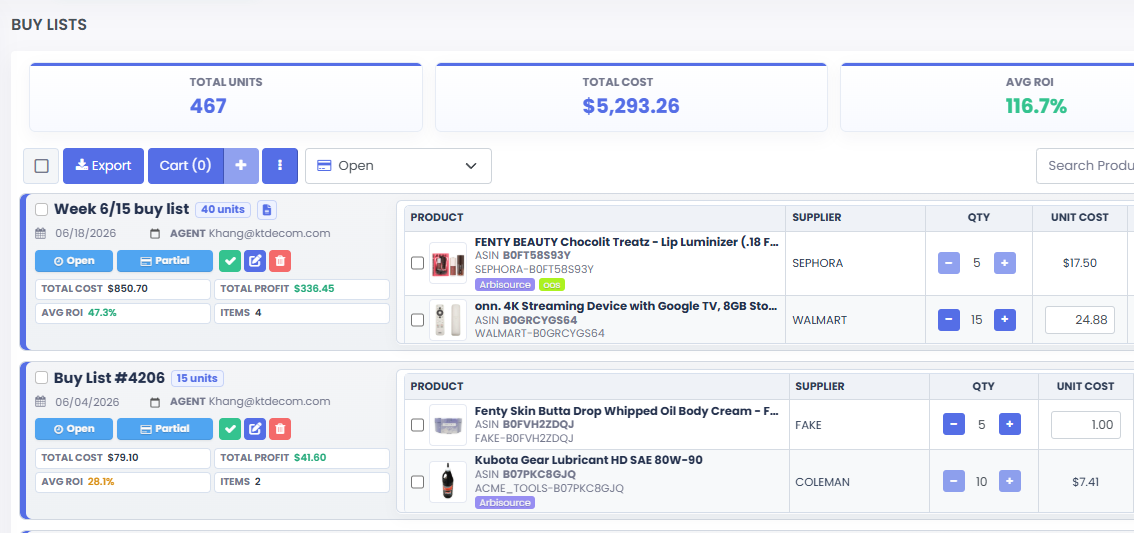Screen dimensions: 1134x533
Task: Open the vertical three-dots menu
Action: (x=280, y=166)
